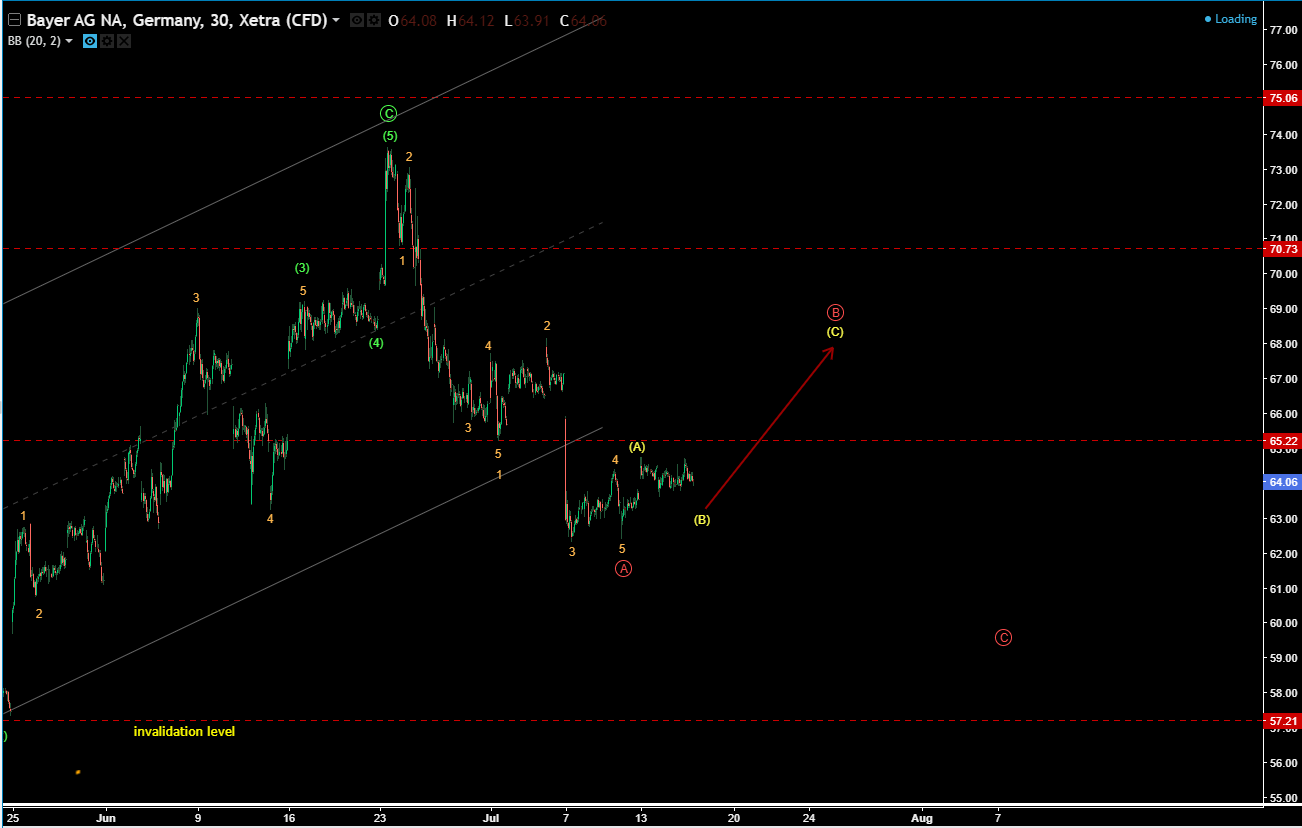Click the '20' date on time axis
The height and width of the screenshot is (828, 1302).
(733, 817)
